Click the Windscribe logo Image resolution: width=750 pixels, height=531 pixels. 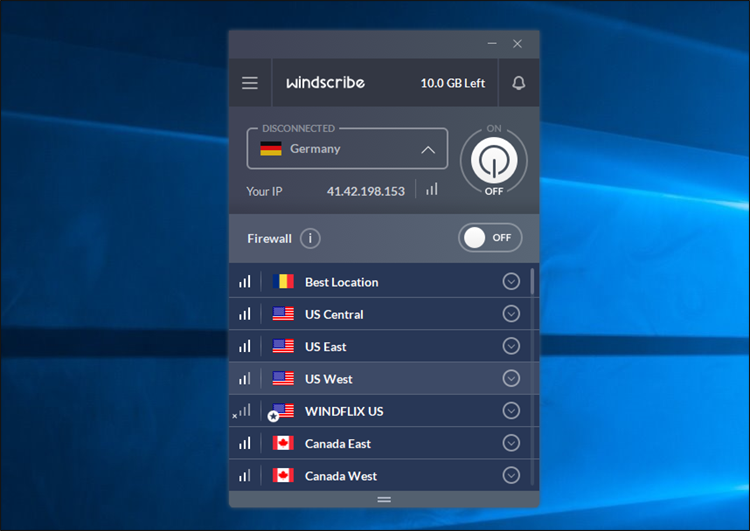point(325,83)
